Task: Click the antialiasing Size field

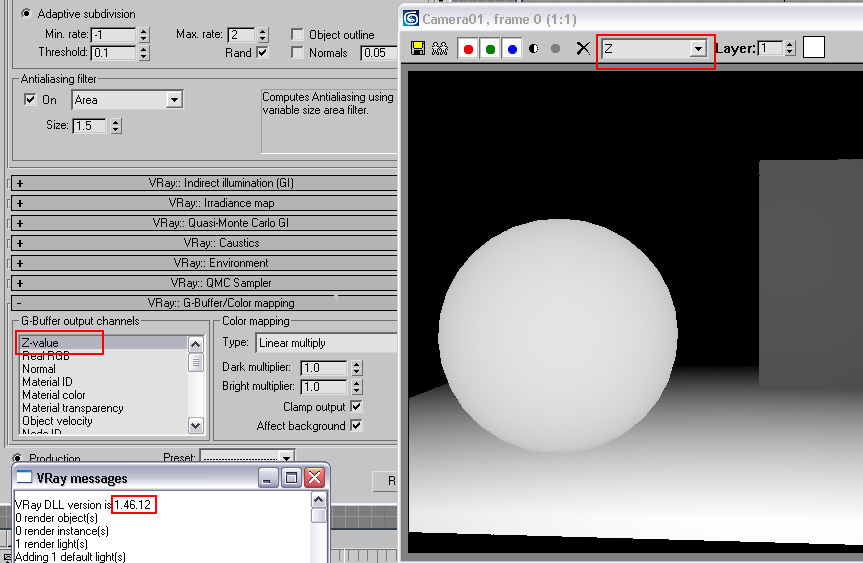Action: point(89,125)
